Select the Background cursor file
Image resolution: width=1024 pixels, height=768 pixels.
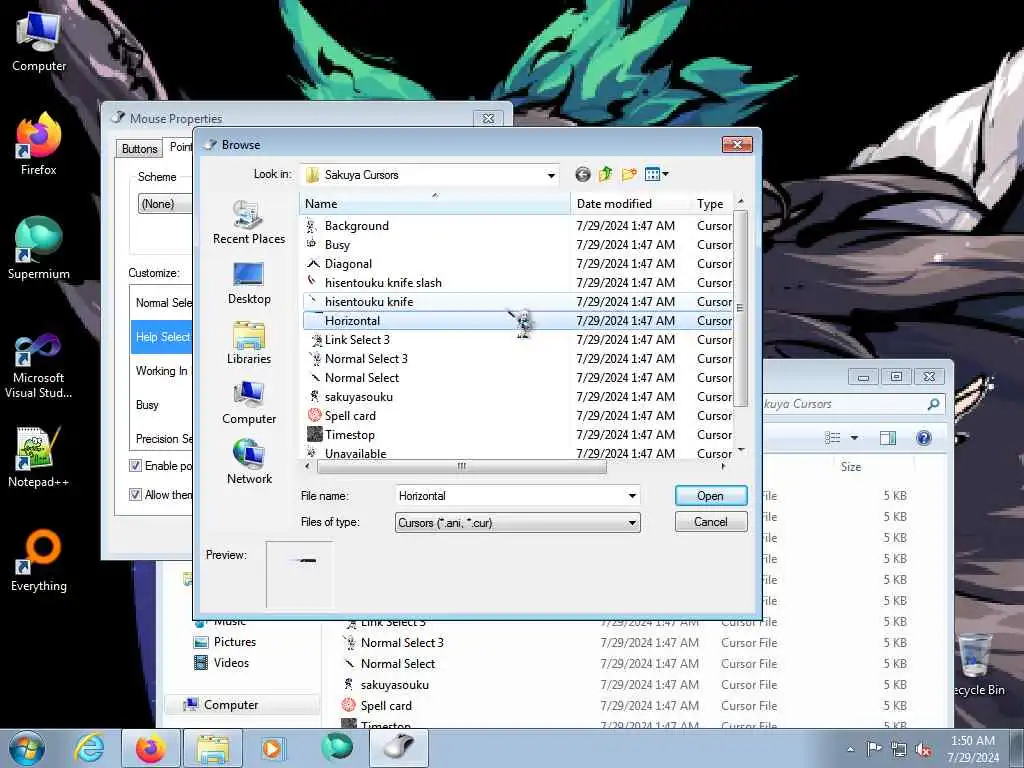[357, 226]
